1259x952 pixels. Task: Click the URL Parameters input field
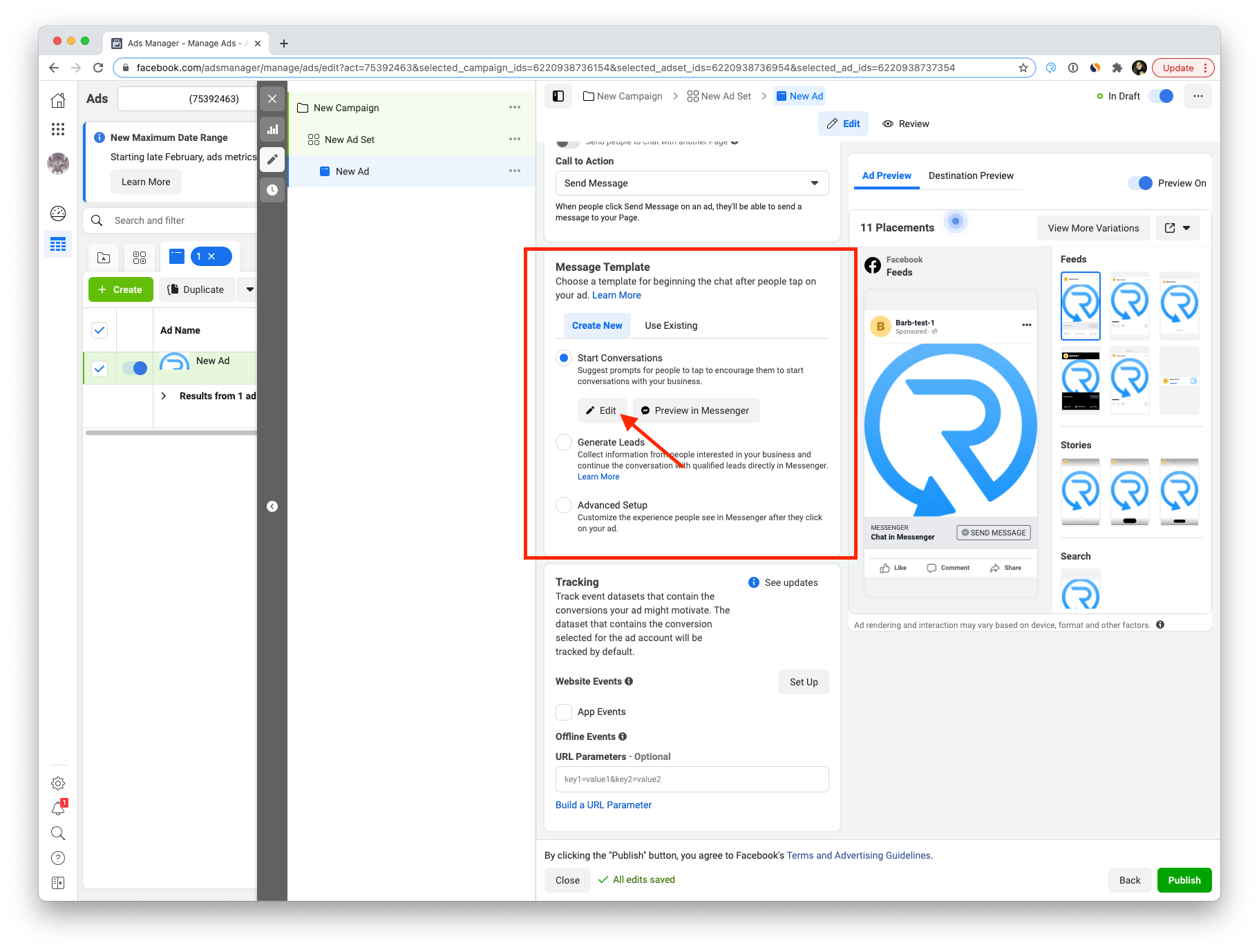(692, 779)
